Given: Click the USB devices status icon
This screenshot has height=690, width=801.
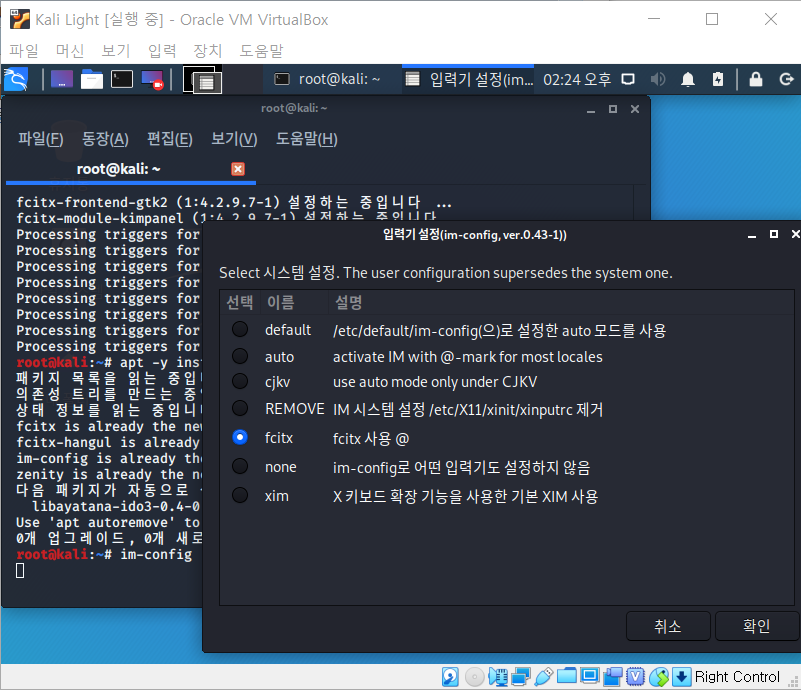Looking at the screenshot, I should click(544, 677).
